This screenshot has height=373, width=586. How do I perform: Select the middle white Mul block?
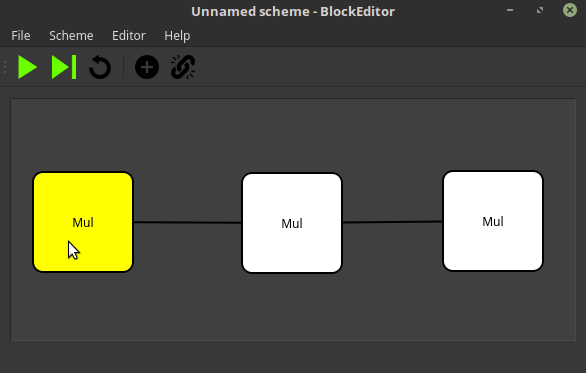292,223
